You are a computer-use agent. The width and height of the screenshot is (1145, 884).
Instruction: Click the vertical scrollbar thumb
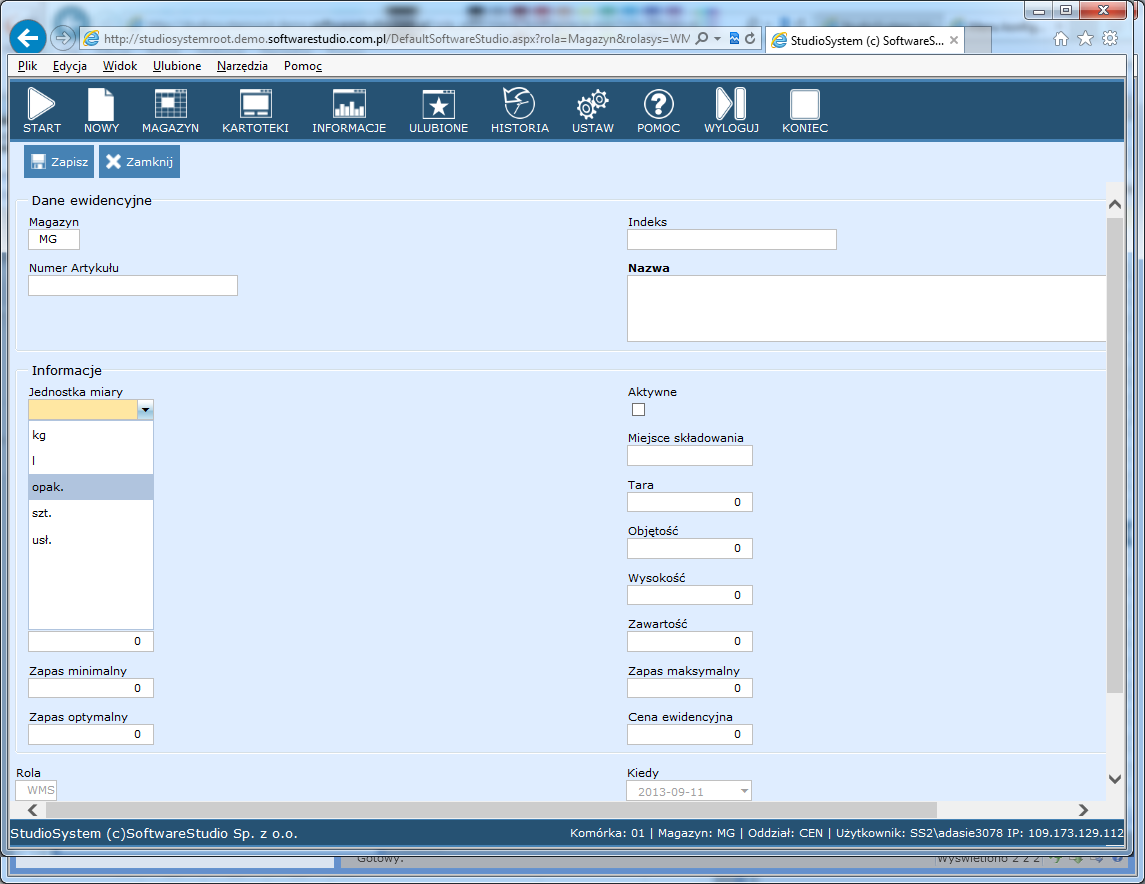(1114, 455)
